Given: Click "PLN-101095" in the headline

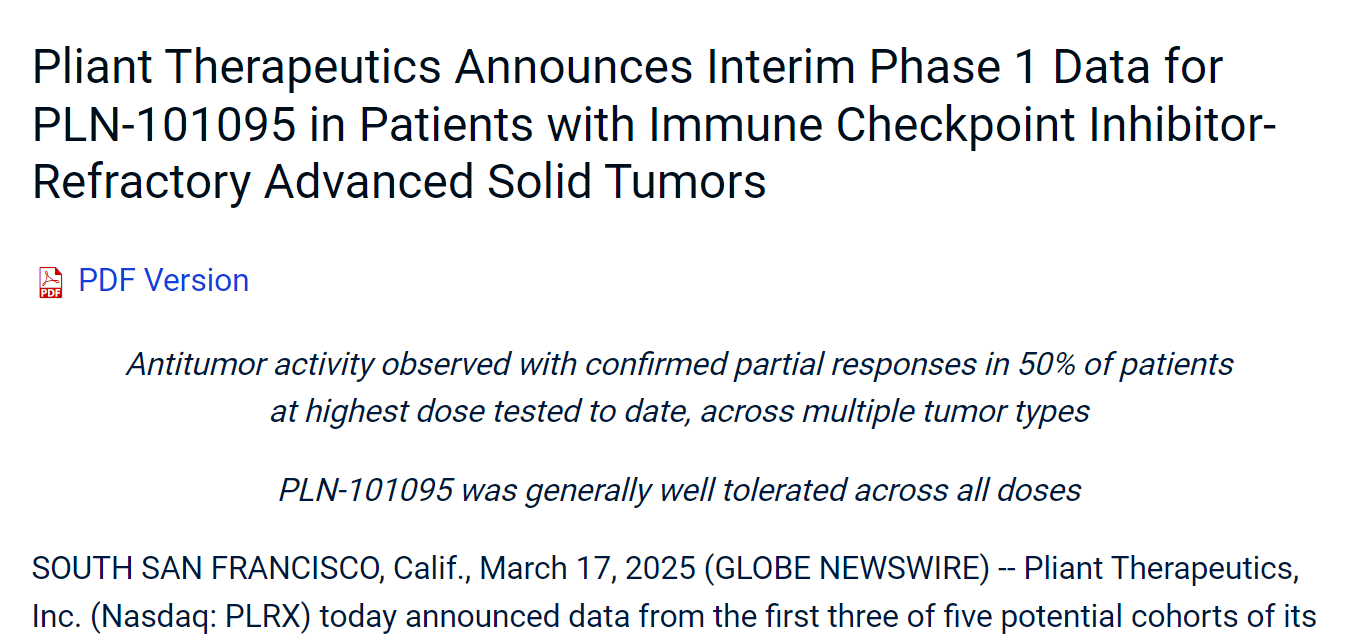Looking at the screenshot, I should point(164,125).
